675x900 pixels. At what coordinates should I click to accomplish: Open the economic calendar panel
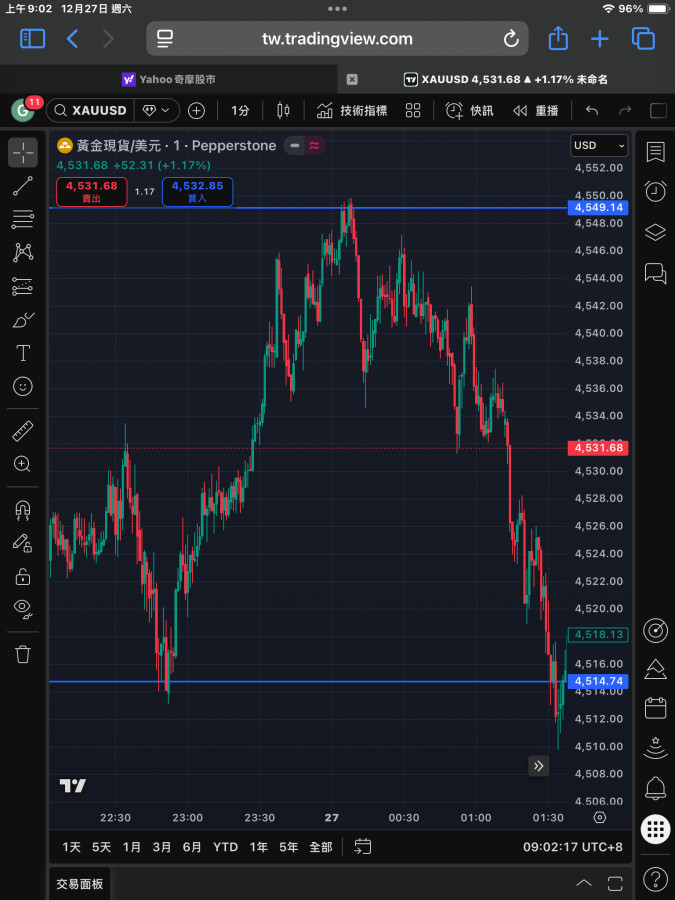coord(655,708)
